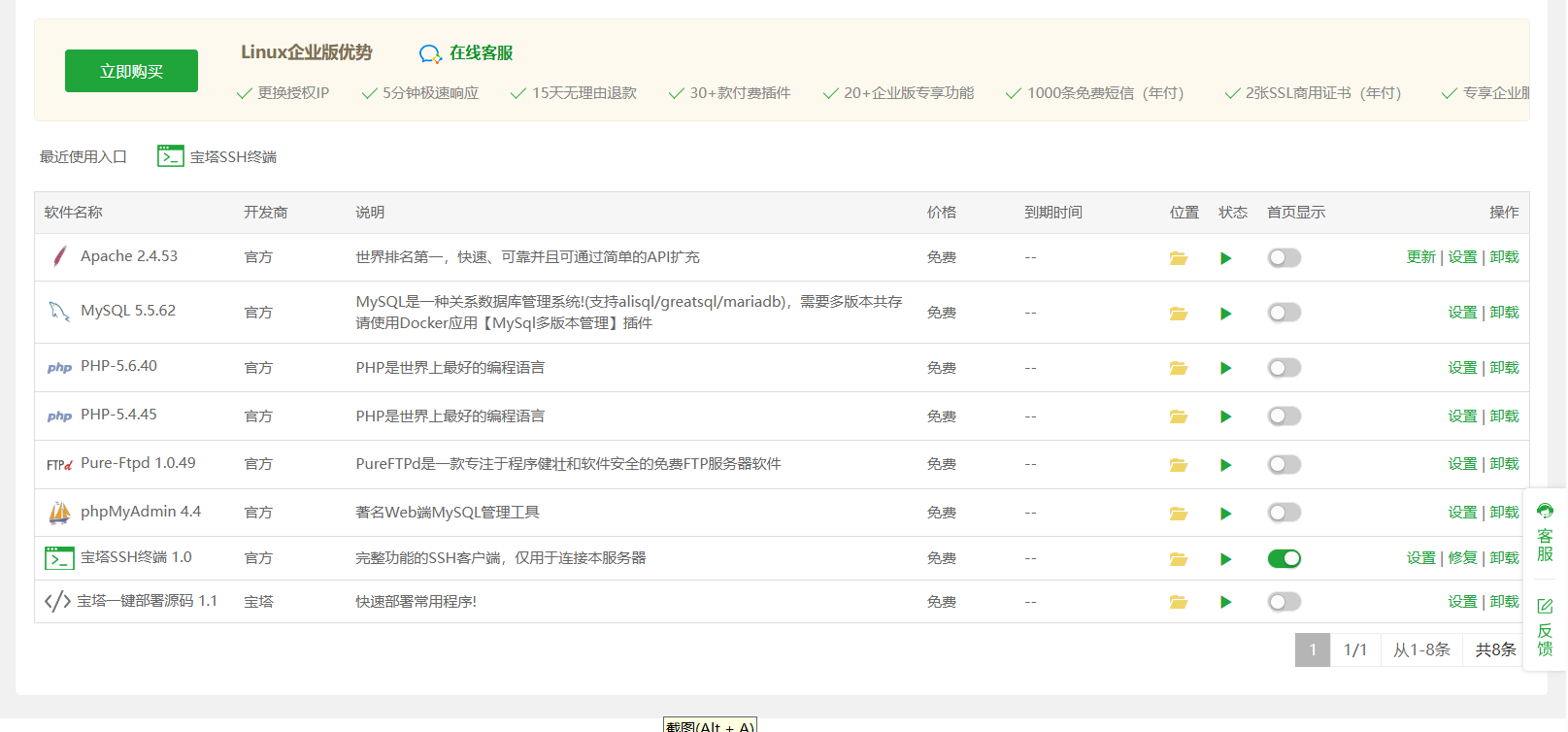Click 卸载 for phpMyAdmin 4.4
This screenshot has width=1568, height=732.
tap(1504, 513)
